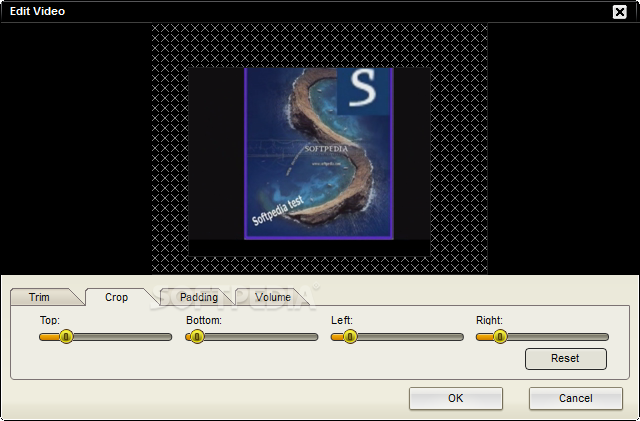
Task: Click the 'Edit Video' title text
Action: coord(37,11)
